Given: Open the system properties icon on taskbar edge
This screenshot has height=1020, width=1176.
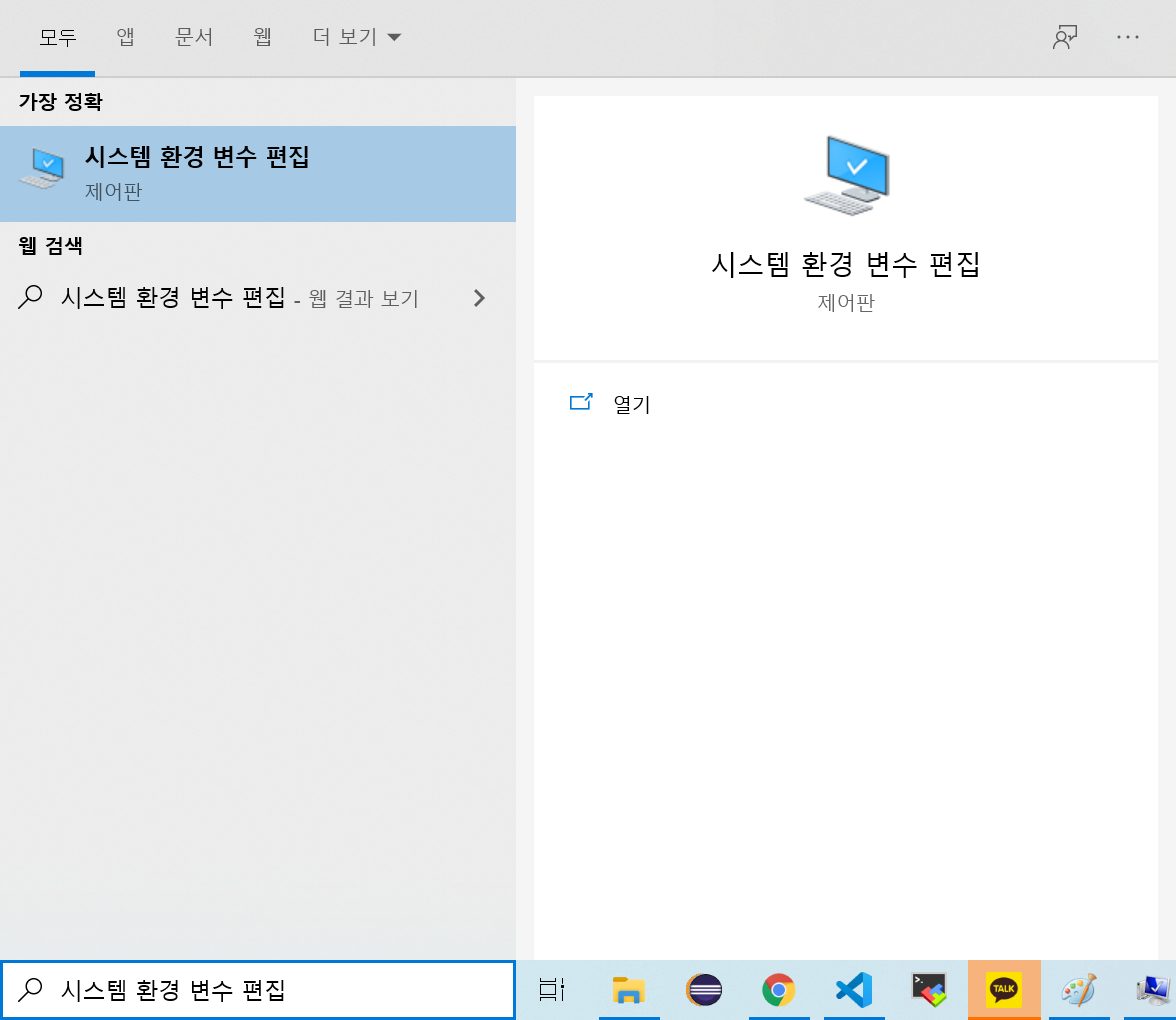Looking at the screenshot, I should click(x=1154, y=990).
